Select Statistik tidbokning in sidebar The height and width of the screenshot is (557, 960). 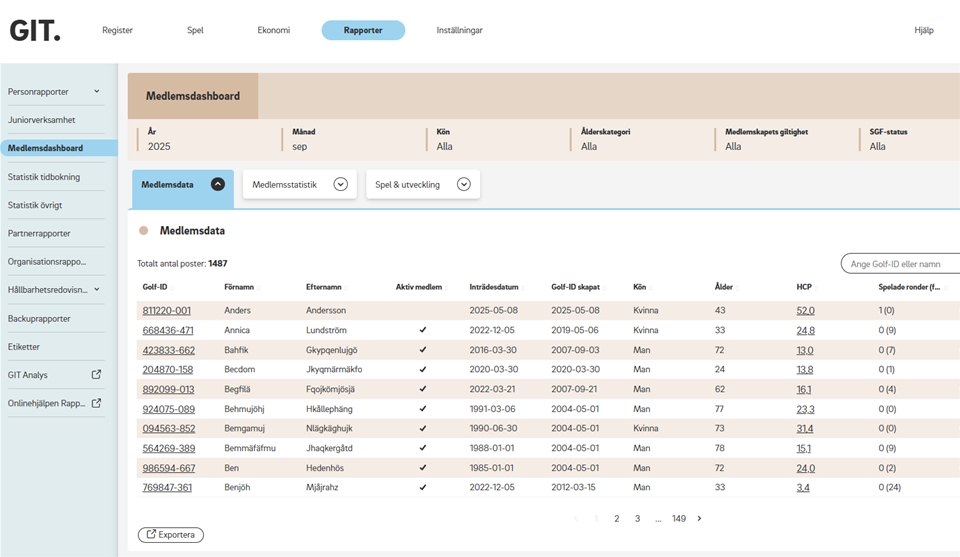[44, 177]
